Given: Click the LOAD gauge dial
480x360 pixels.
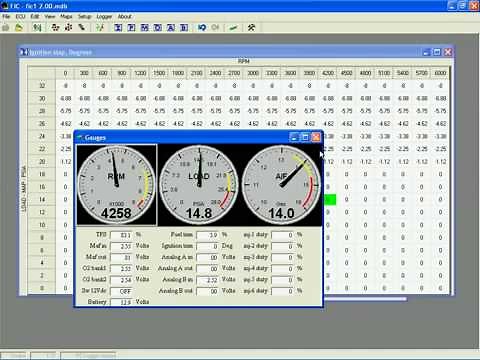Looking at the screenshot, I should (199, 185).
